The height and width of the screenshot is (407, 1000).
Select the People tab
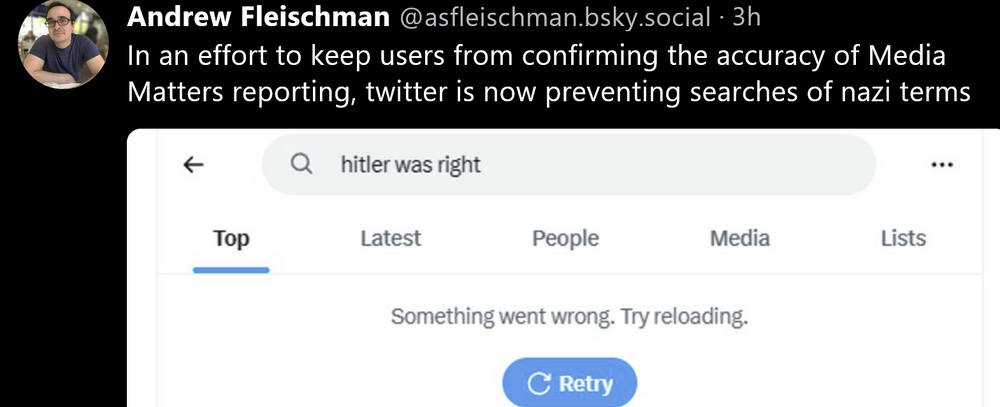pos(565,239)
